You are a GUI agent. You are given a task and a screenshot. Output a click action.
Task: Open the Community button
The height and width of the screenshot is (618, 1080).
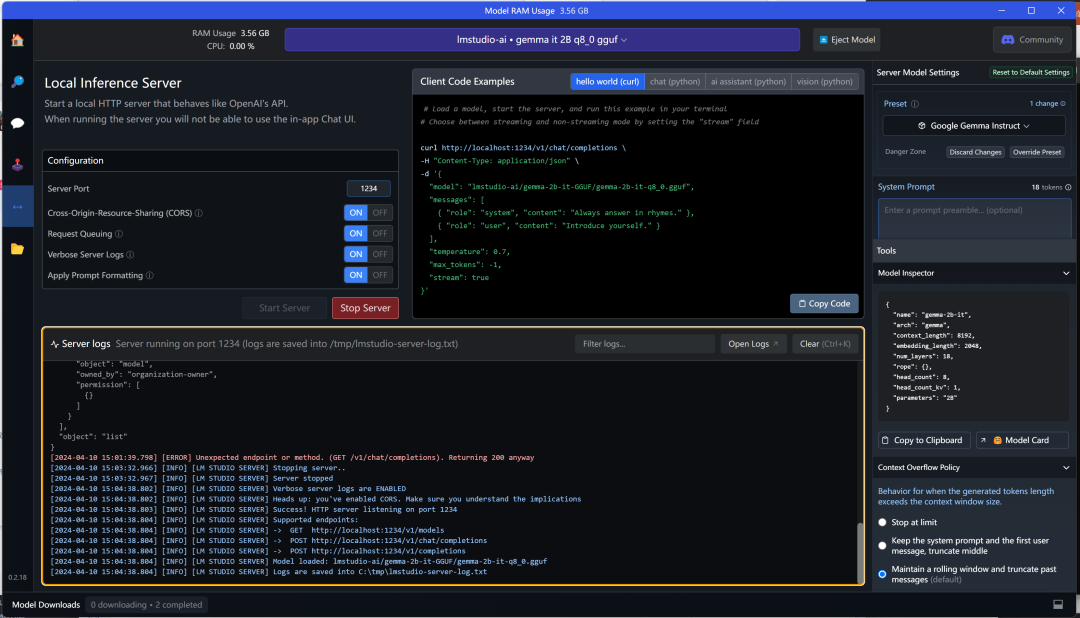pyautogui.click(x=1032, y=40)
